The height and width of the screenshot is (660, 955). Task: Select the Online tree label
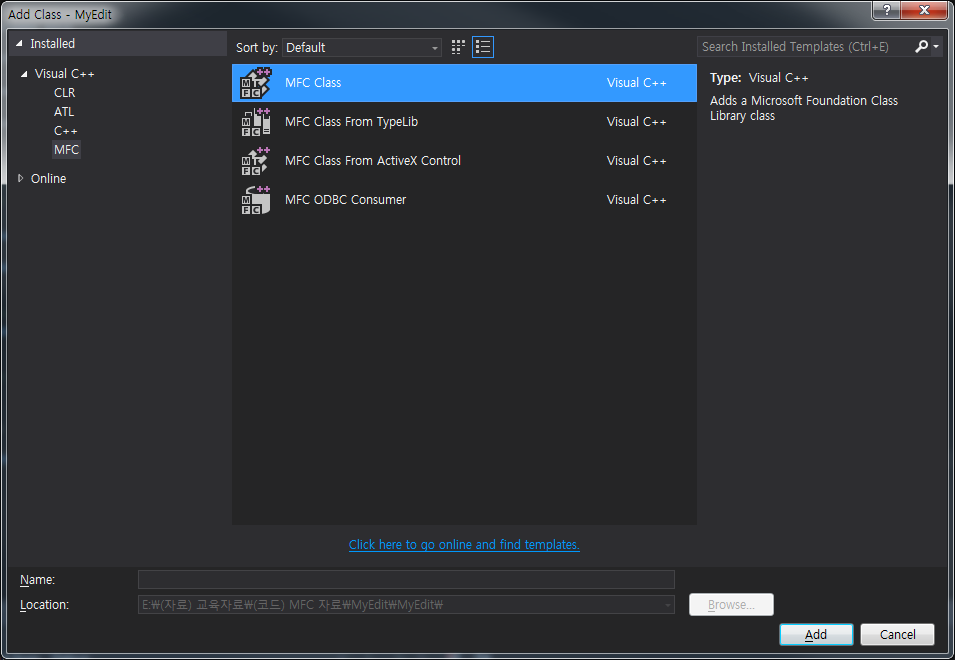point(49,178)
